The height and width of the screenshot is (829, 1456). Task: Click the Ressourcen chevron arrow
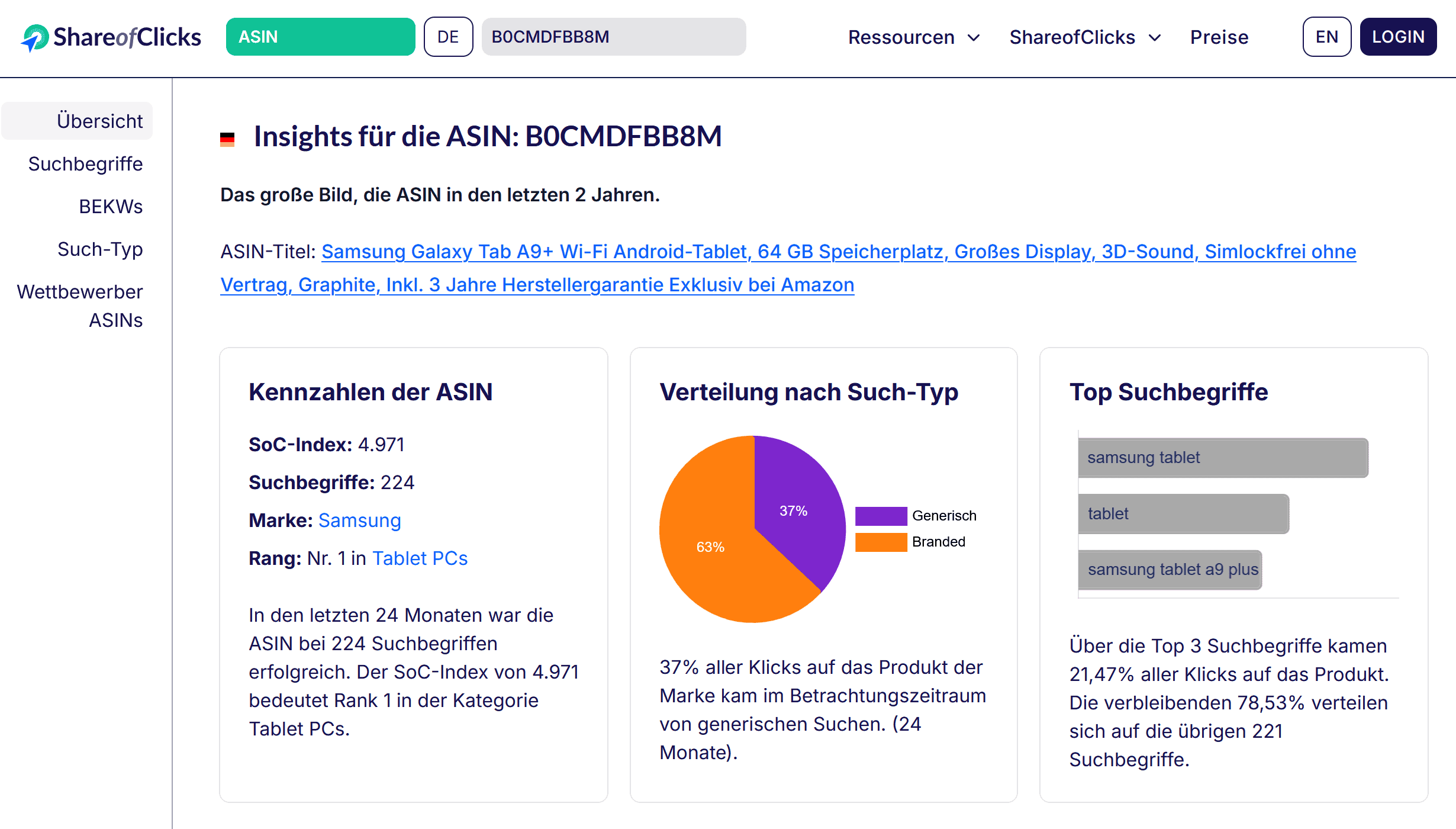[974, 38]
